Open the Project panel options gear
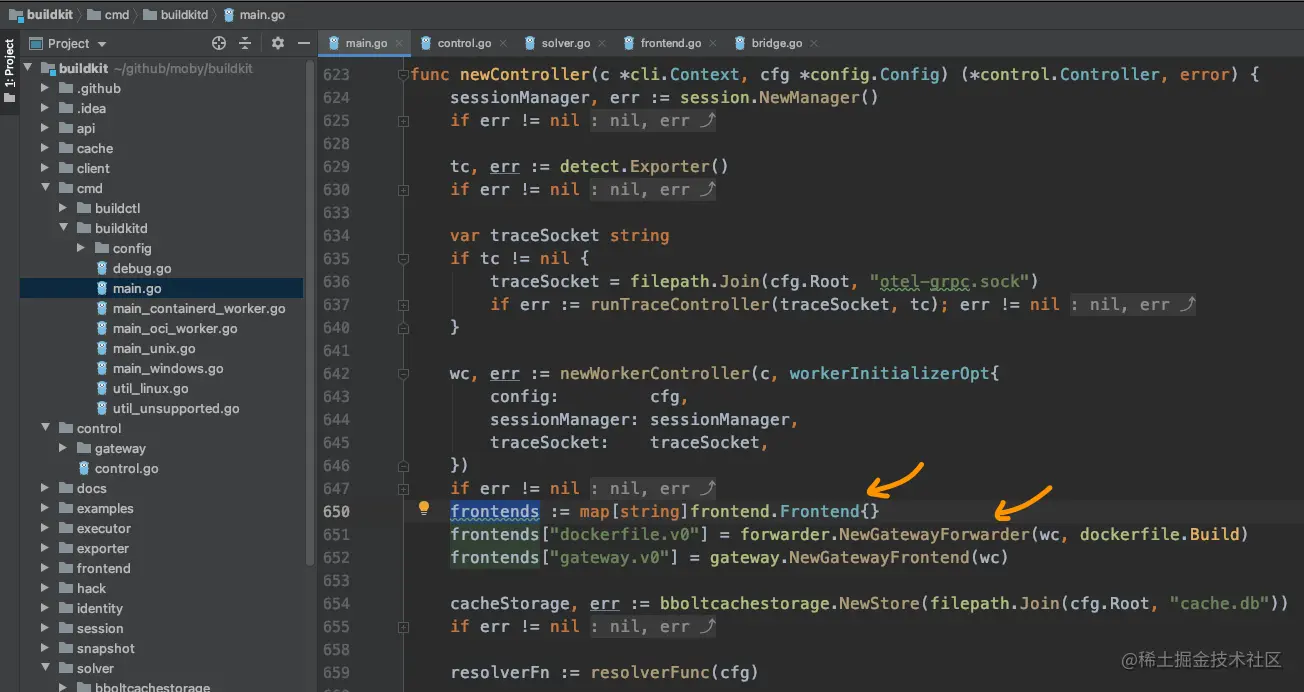Image resolution: width=1304 pixels, height=692 pixels. 277,43
